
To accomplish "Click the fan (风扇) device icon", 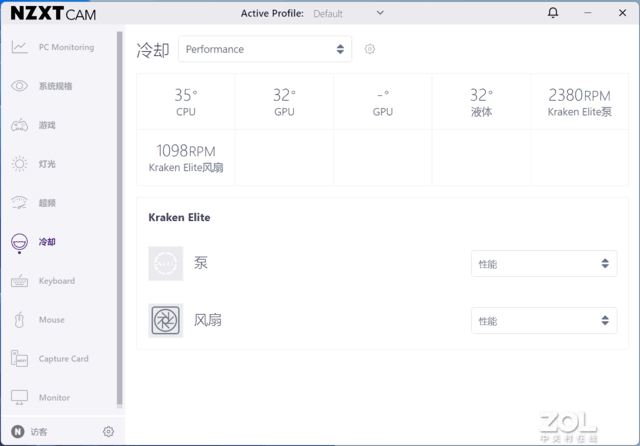I will click(x=165, y=320).
